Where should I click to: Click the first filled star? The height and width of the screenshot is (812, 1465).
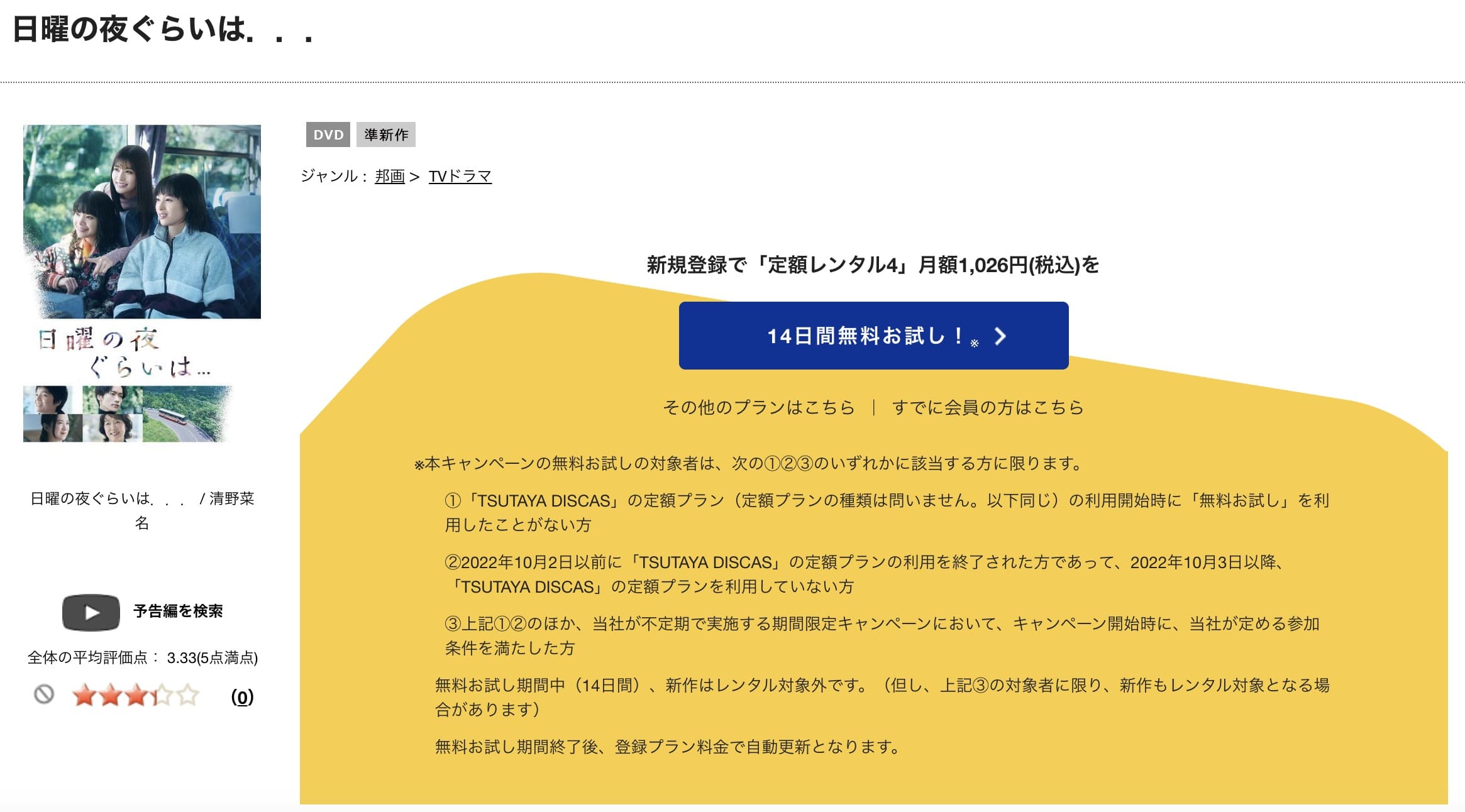[84, 695]
